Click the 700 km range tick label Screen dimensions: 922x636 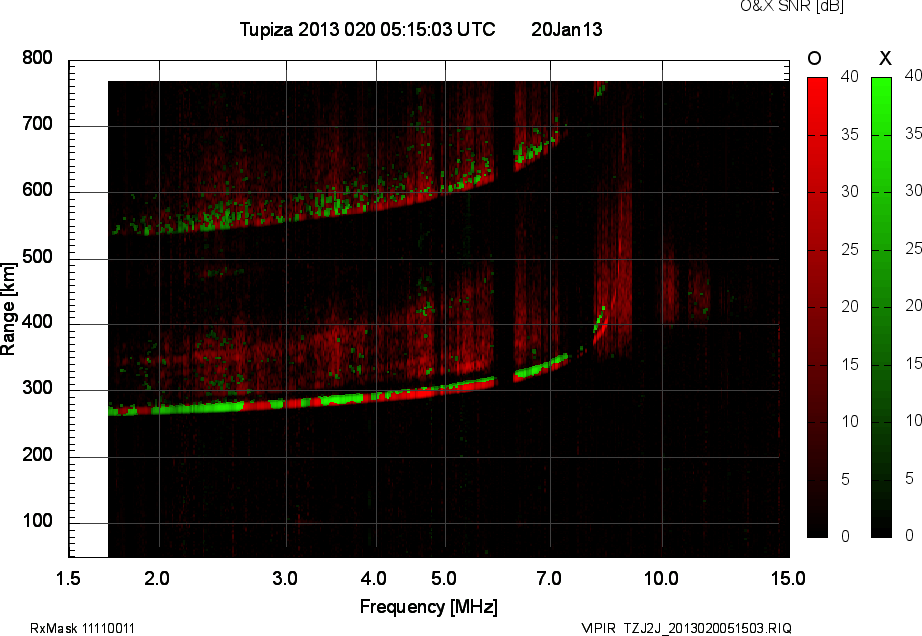(x=37, y=124)
